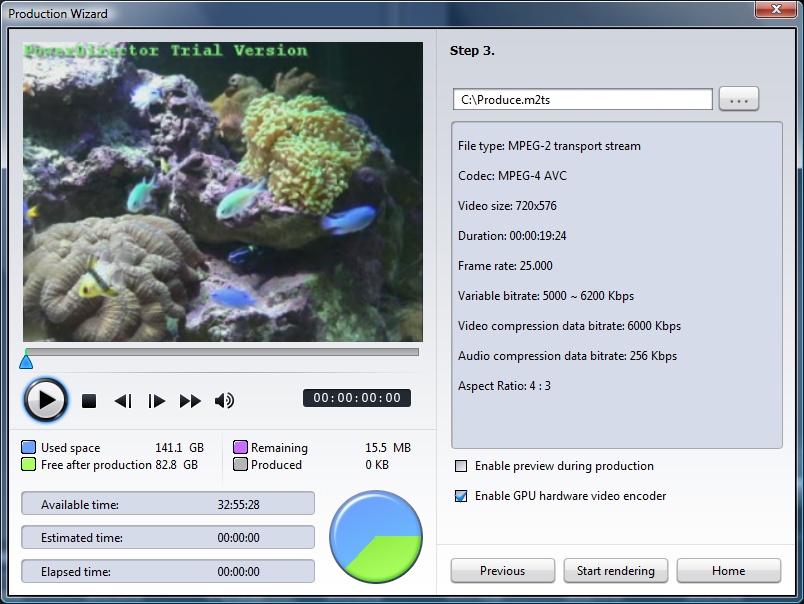Click Start rendering
Image resolution: width=804 pixels, height=604 pixels.
[616, 571]
